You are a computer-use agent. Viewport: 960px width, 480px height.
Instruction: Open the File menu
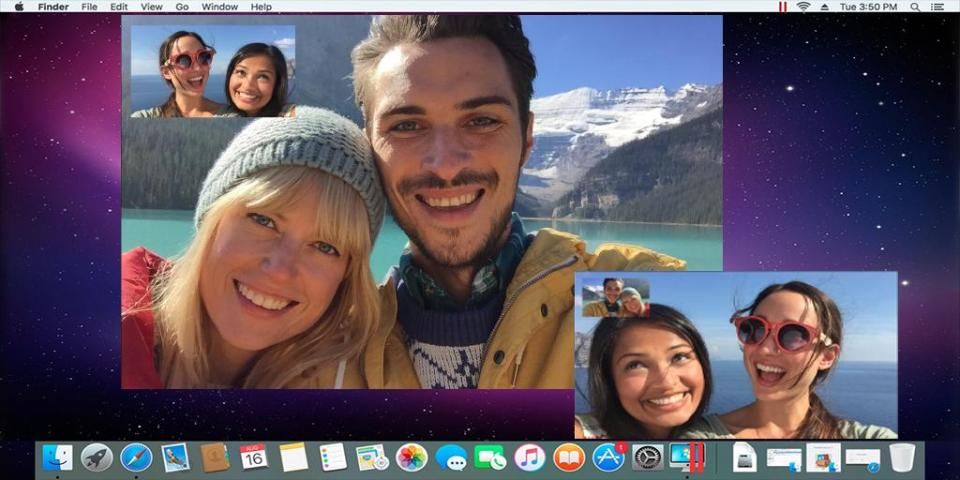coord(89,7)
